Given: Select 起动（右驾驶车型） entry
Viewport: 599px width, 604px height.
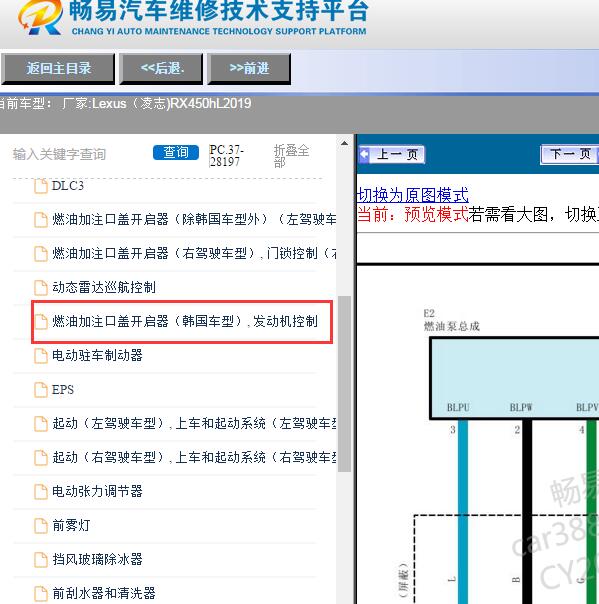Looking at the screenshot, I should pyautogui.click(x=194, y=457).
